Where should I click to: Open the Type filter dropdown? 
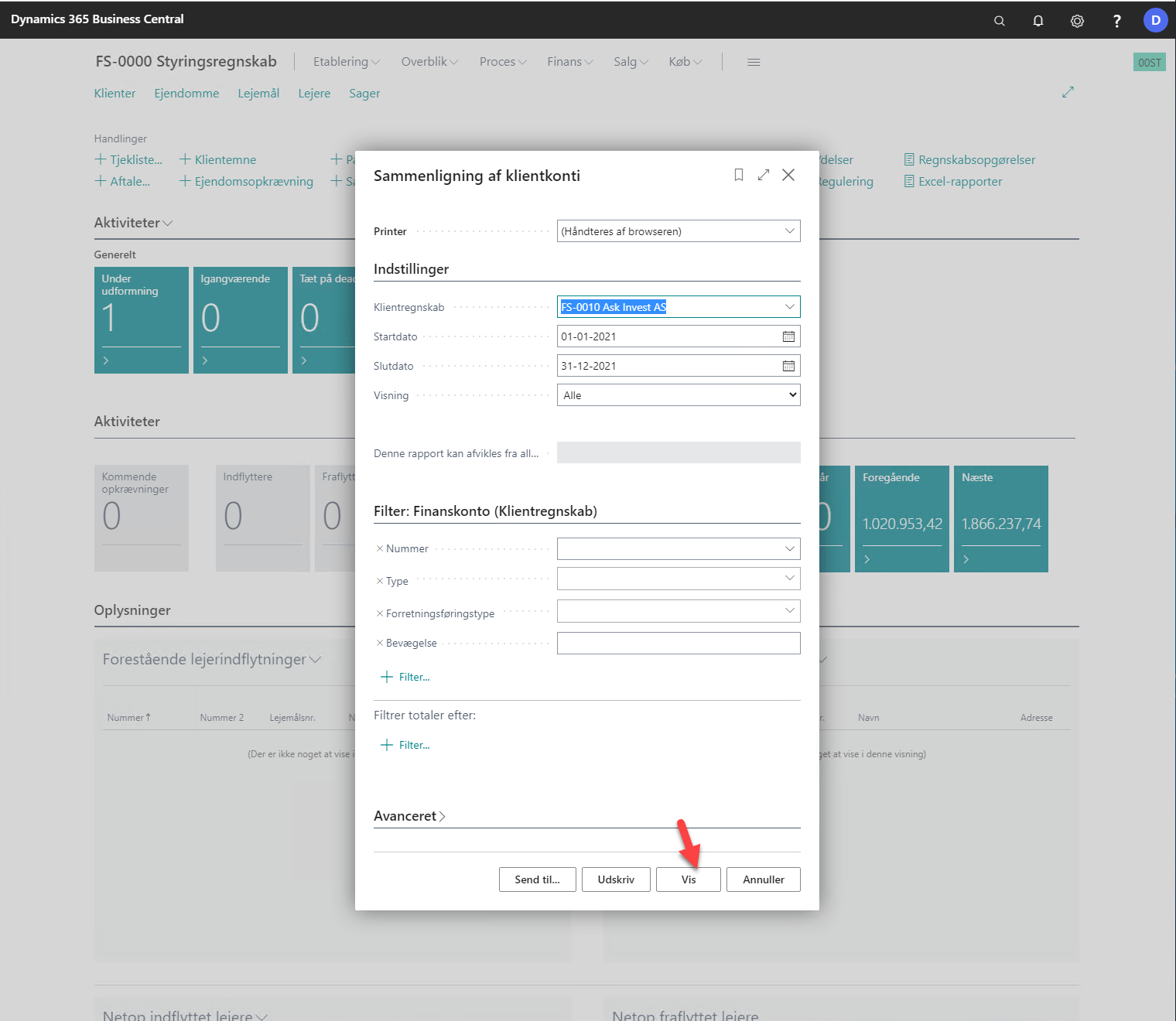tap(790, 578)
